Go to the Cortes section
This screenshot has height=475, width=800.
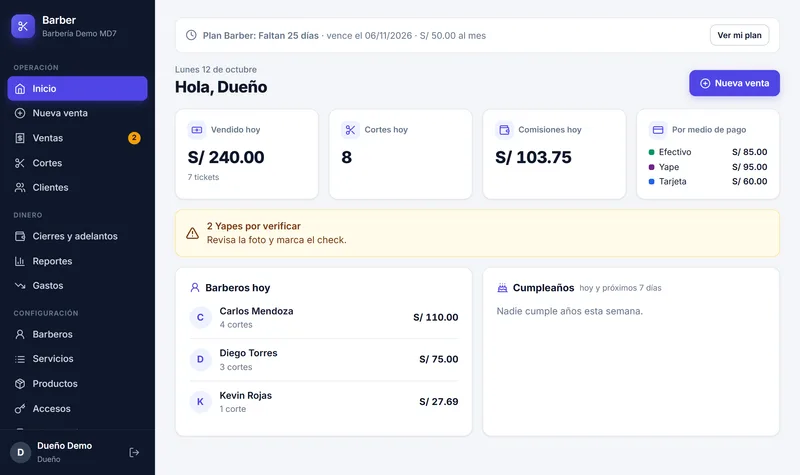coord(78,163)
